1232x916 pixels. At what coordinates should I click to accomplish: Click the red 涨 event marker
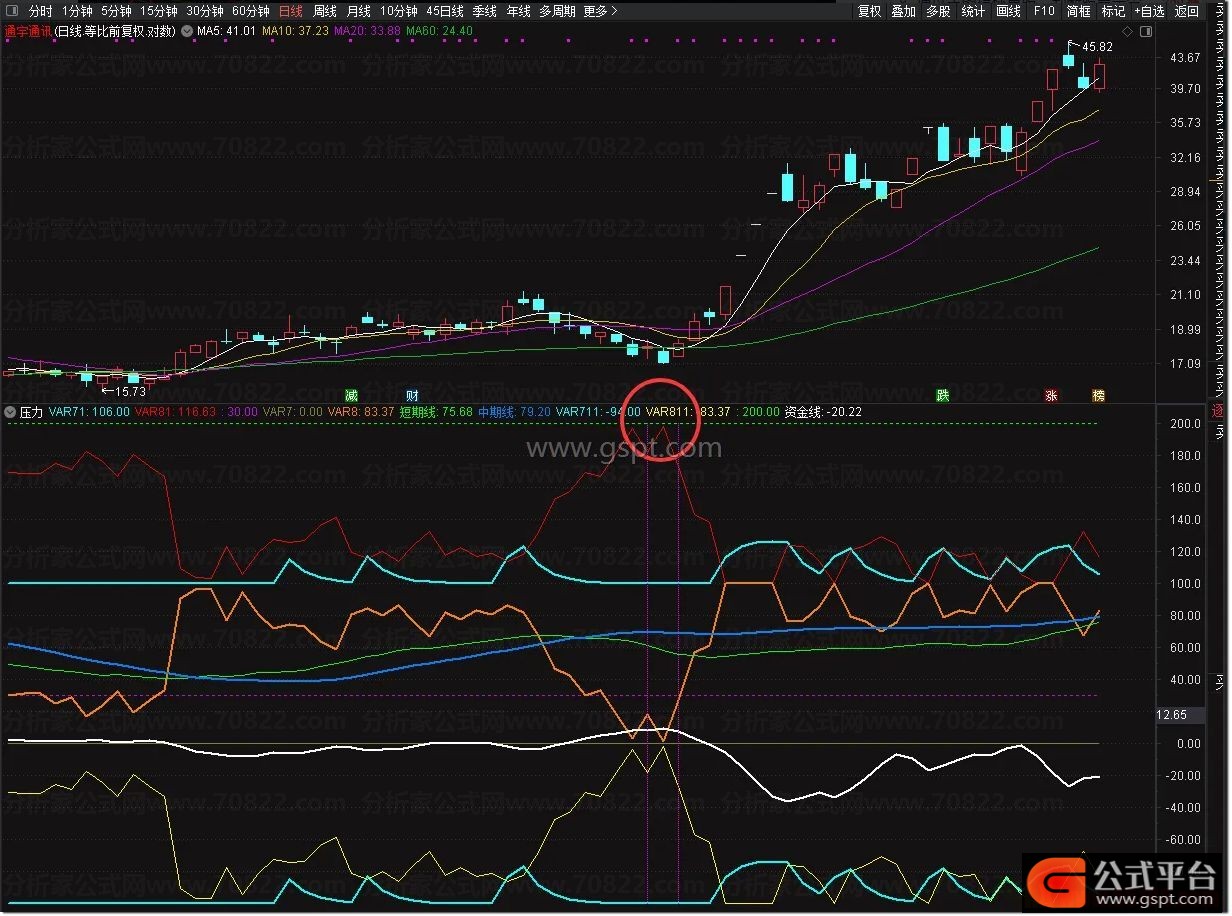point(1051,395)
